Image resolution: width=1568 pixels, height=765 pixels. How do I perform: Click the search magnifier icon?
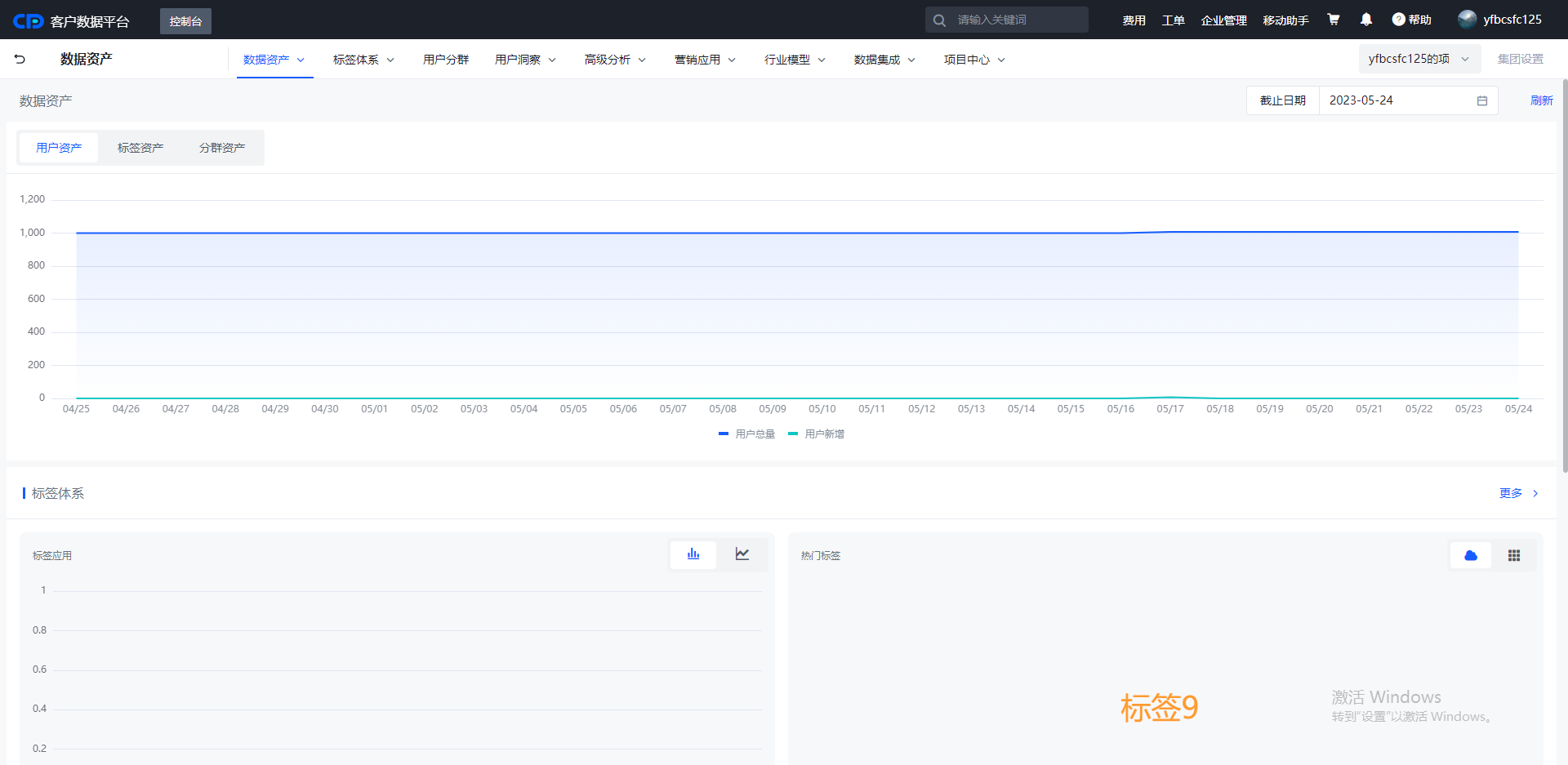click(939, 20)
